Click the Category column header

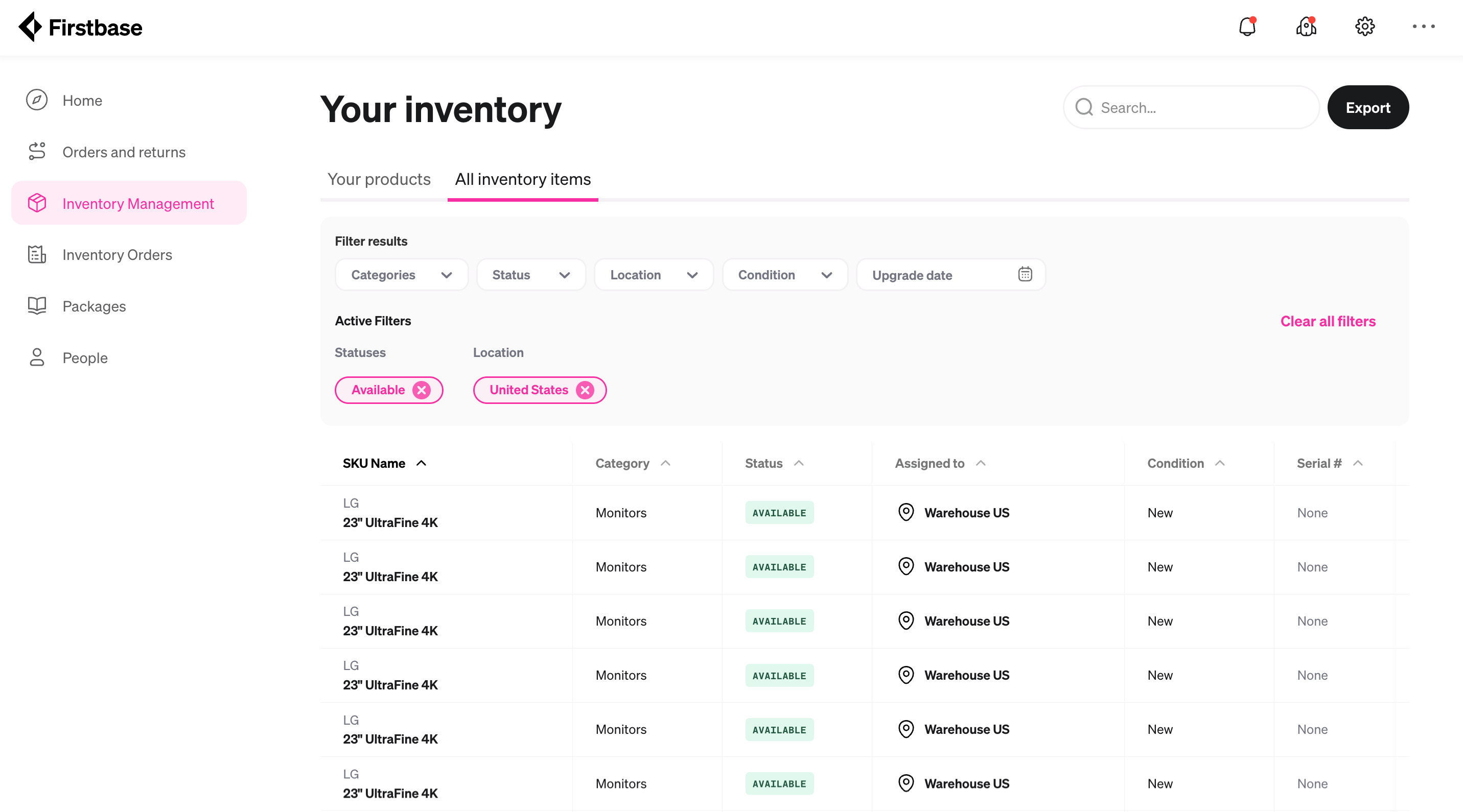point(622,463)
